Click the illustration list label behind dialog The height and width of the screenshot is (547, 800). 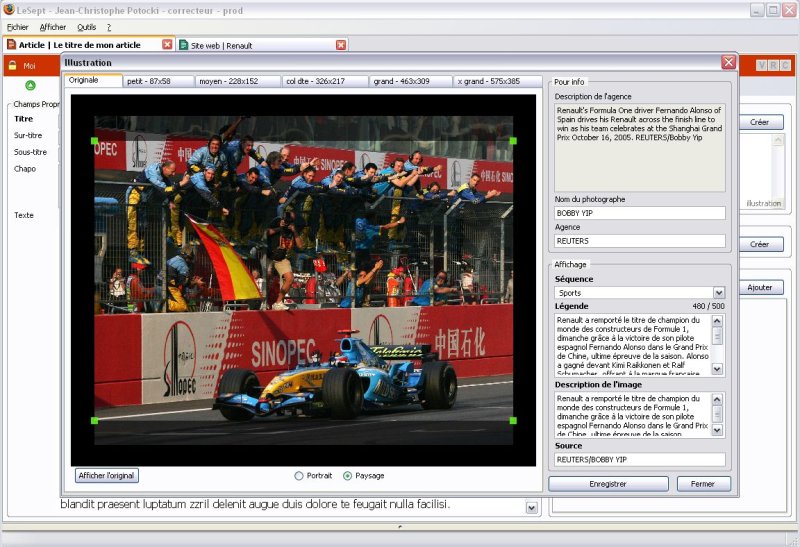pyautogui.click(x=764, y=203)
